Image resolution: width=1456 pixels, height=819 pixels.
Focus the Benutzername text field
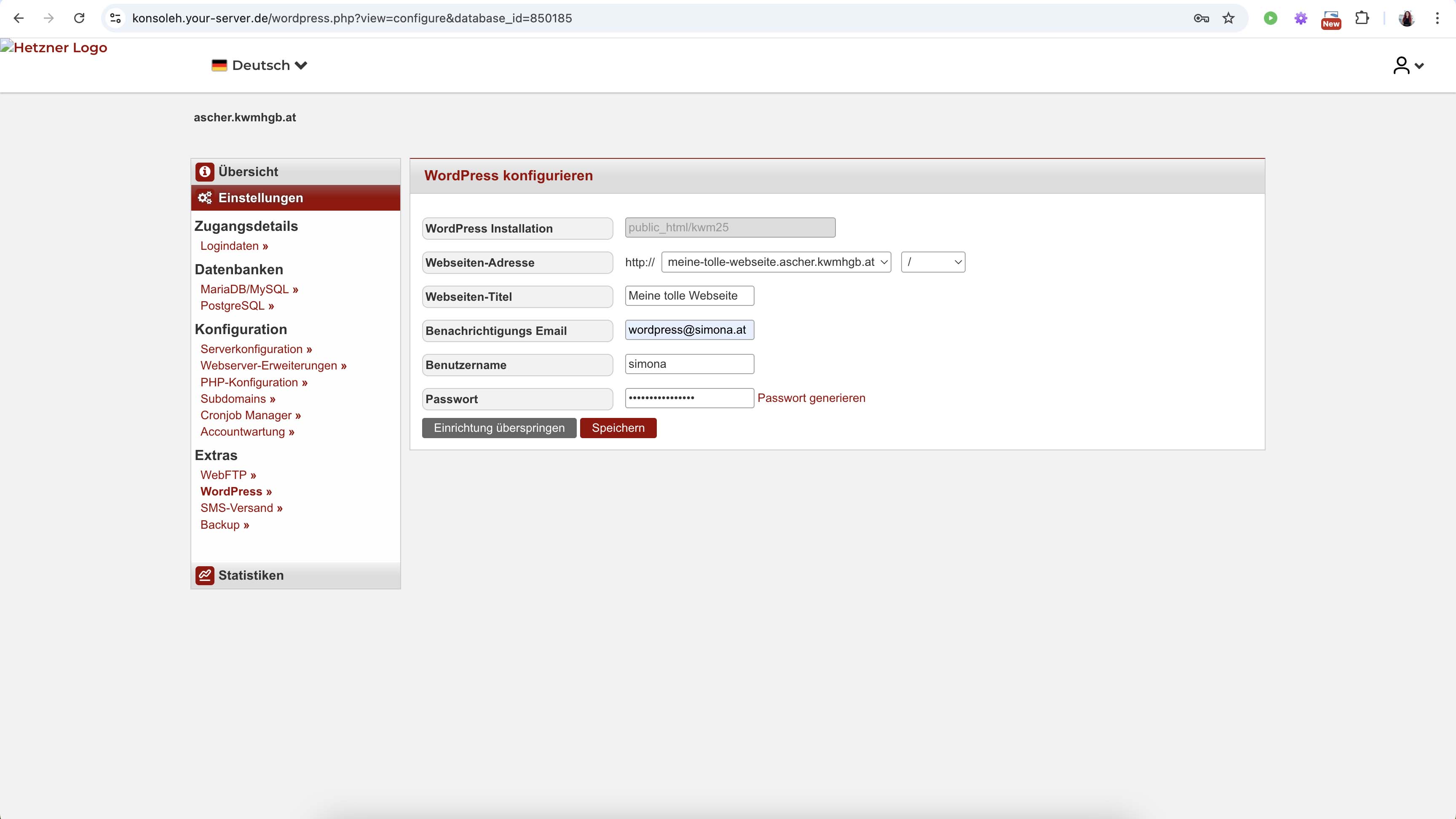tap(689, 364)
